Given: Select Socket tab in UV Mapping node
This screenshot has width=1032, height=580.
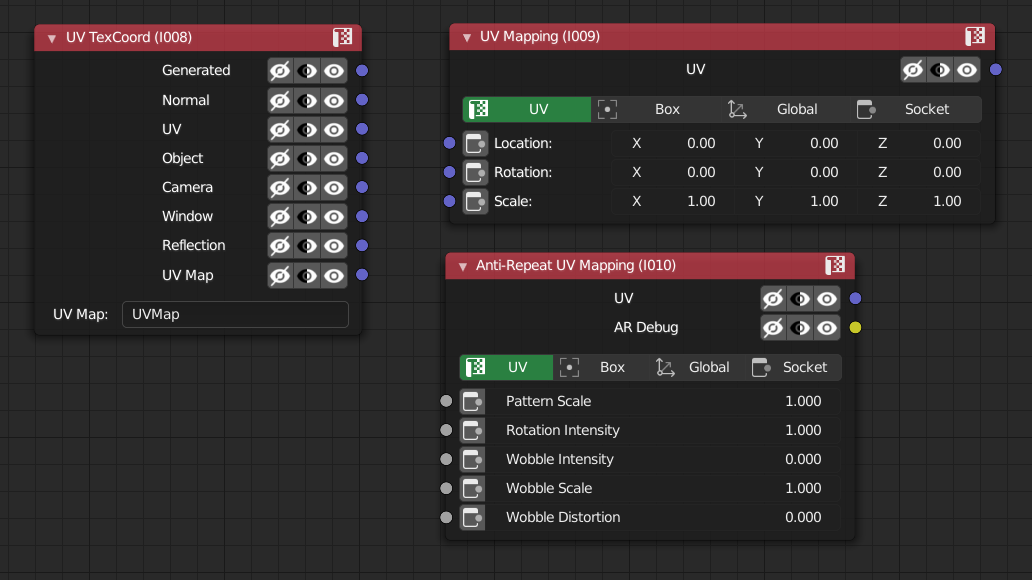Looking at the screenshot, I should pyautogui.click(x=916, y=109).
